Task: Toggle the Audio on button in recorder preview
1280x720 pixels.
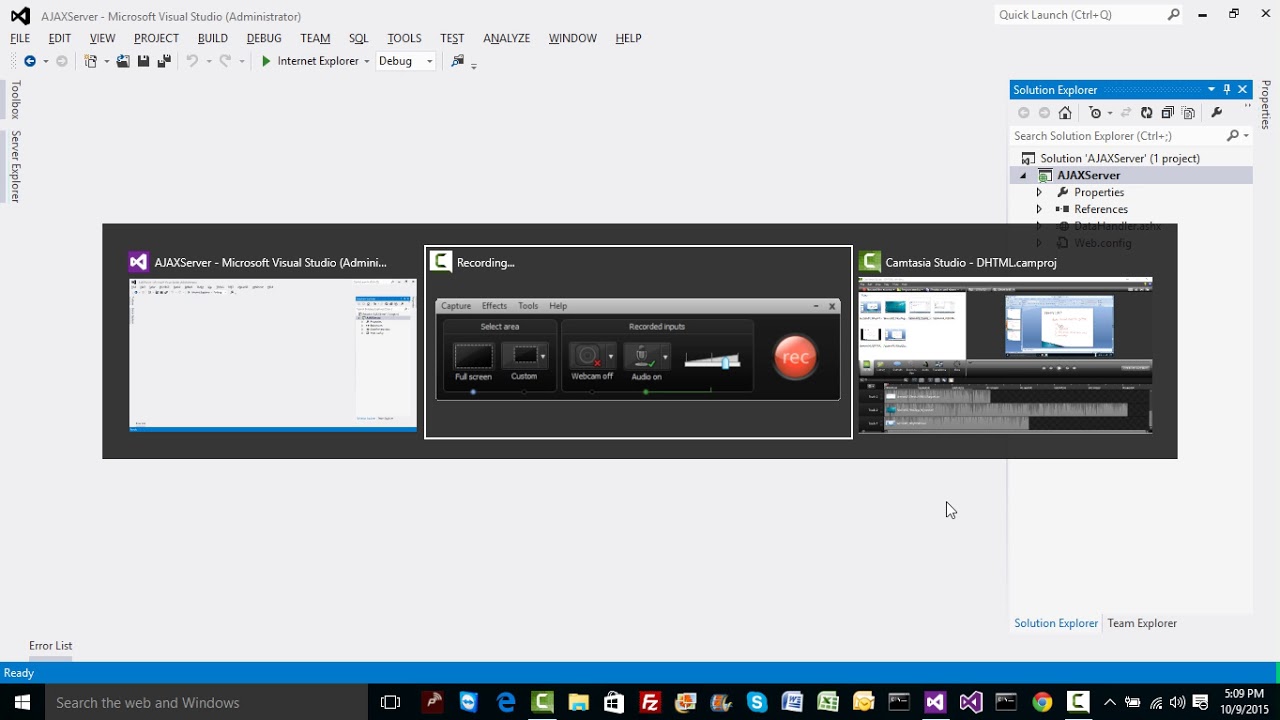Action: [x=646, y=356]
